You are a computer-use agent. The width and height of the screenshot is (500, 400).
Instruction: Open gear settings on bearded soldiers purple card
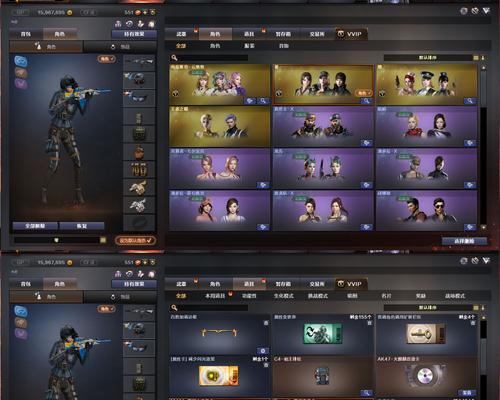[x=366, y=143]
